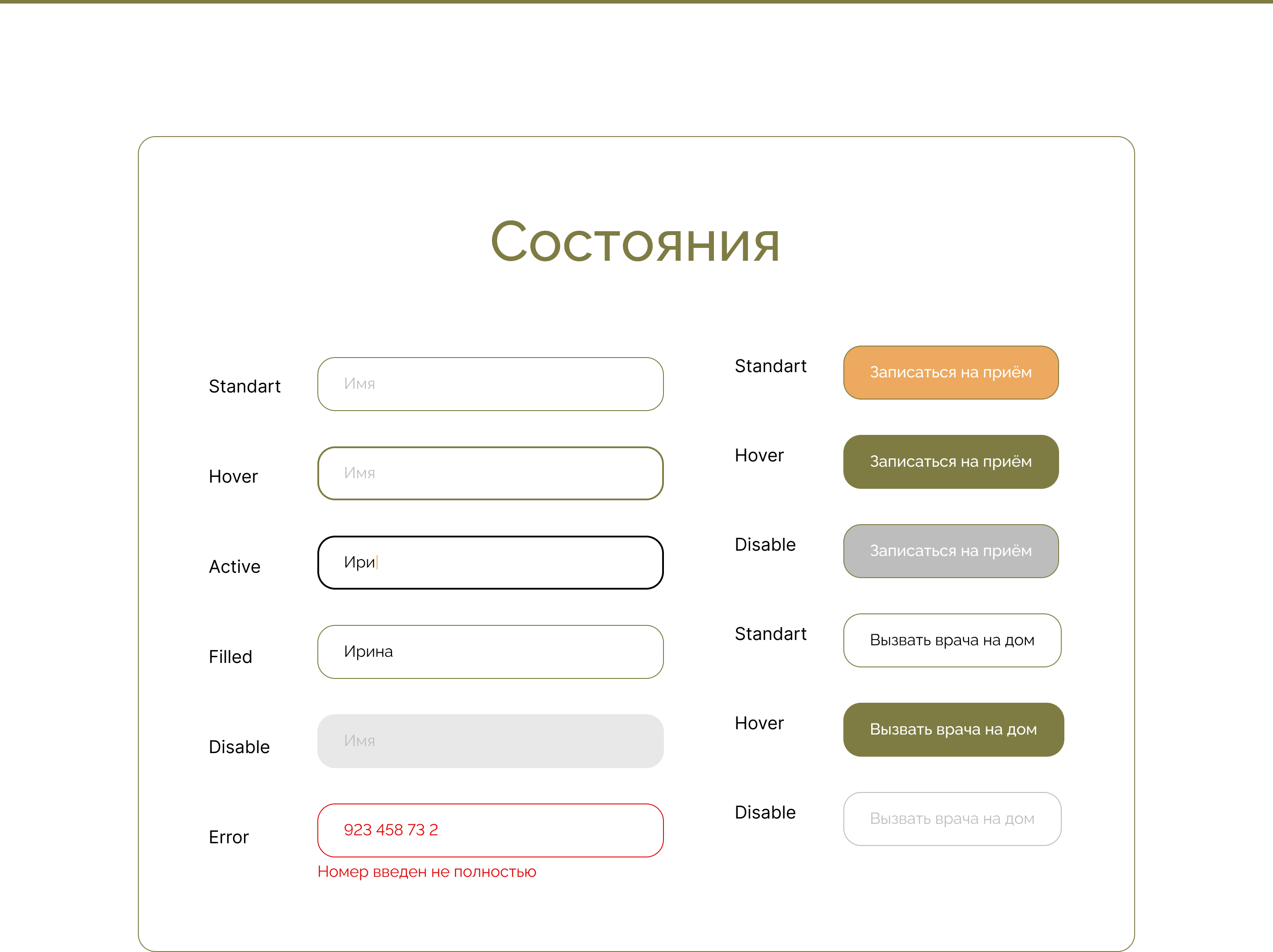Click "Hover" label beside olive "Вызвать врача" button
This screenshot has height=952, width=1273.
pos(758,723)
